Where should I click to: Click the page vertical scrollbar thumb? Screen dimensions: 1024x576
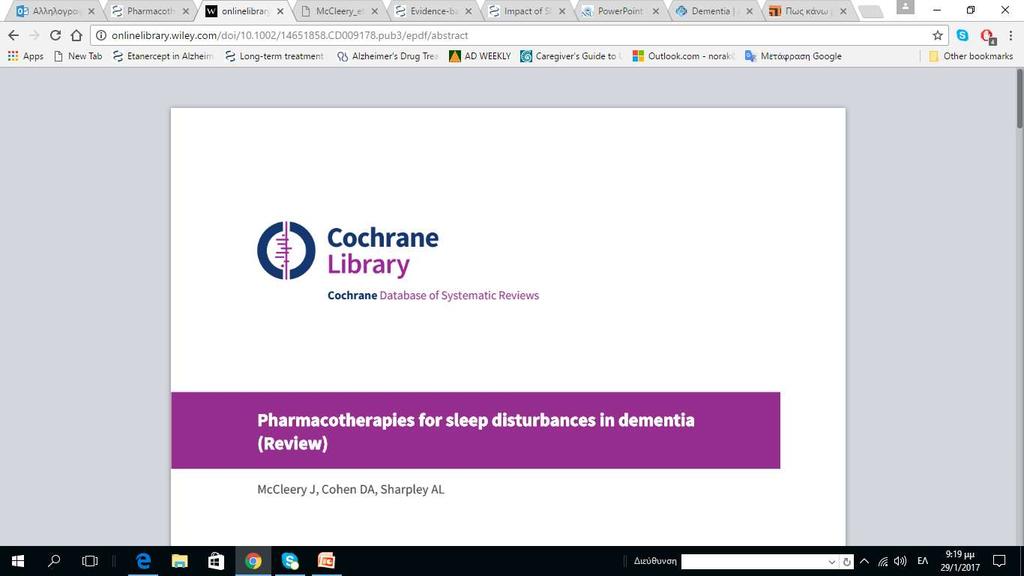click(x=1019, y=98)
